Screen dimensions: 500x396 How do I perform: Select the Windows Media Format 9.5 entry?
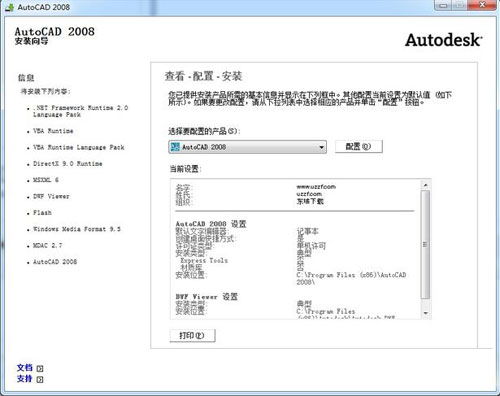[77, 229]
